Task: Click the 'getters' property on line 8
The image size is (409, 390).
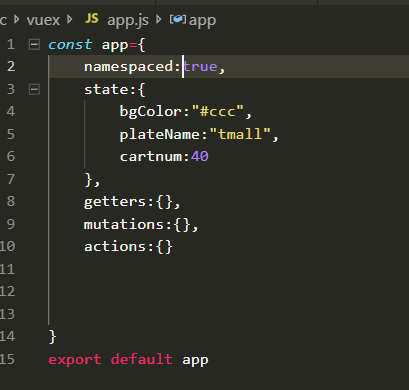Action: 115,202
